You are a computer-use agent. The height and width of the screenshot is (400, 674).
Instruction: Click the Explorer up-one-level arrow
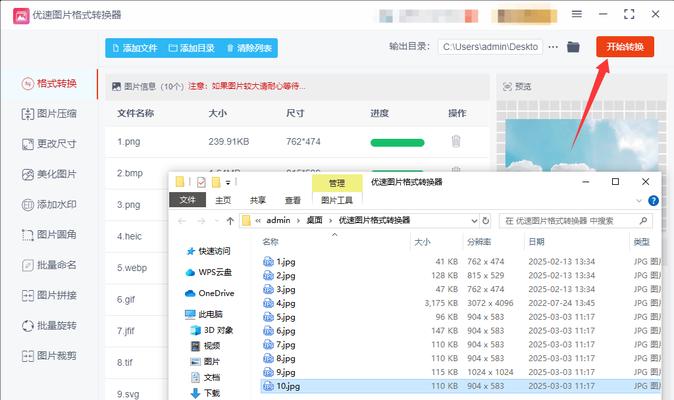click(x=230, y=221)
